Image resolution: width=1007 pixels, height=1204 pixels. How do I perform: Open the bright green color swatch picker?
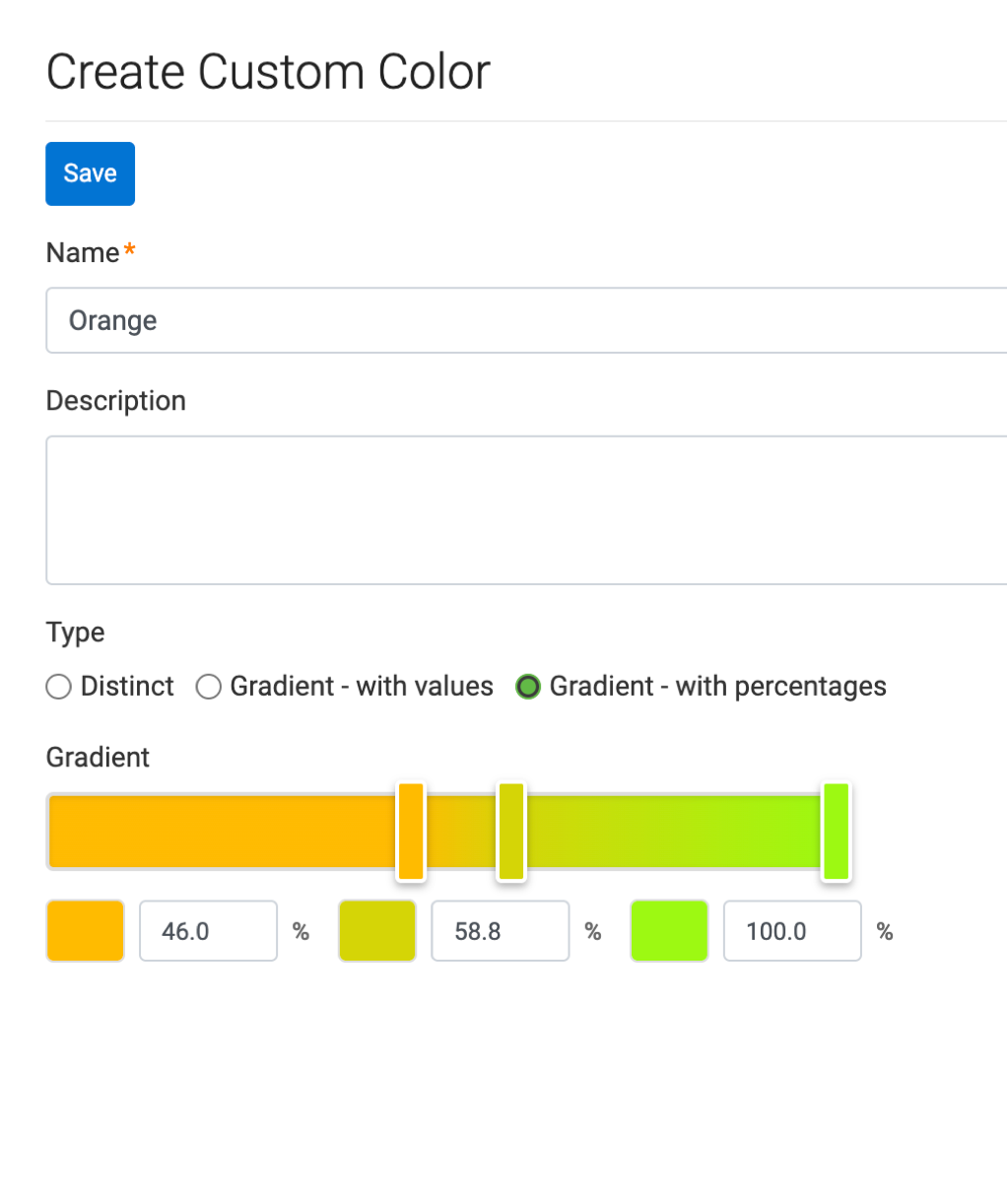[669, 930]
